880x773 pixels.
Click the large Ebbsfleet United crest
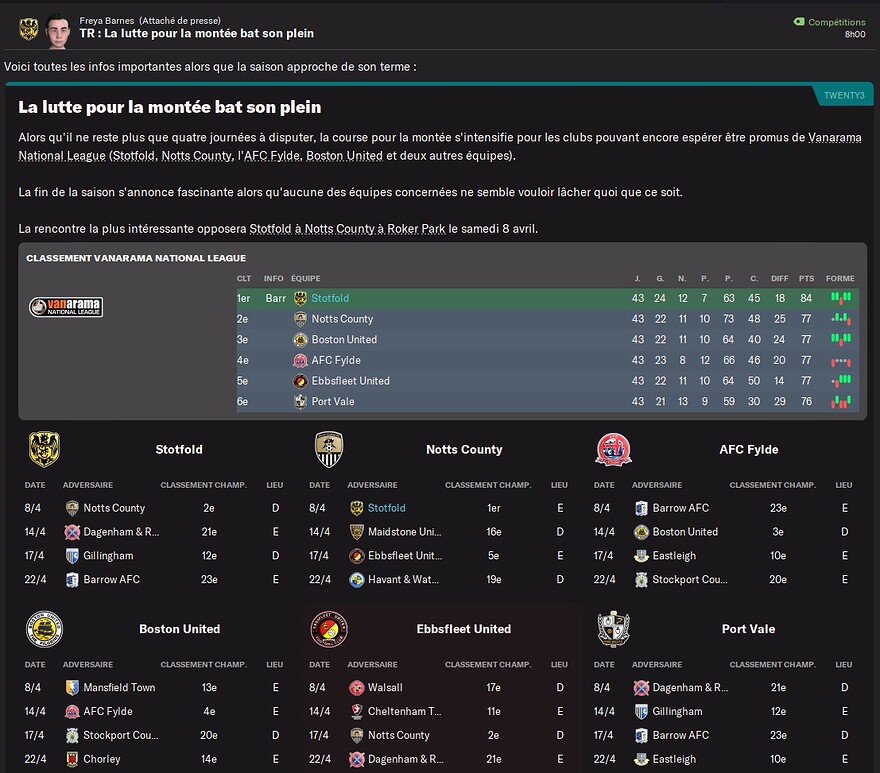(329, 629)
